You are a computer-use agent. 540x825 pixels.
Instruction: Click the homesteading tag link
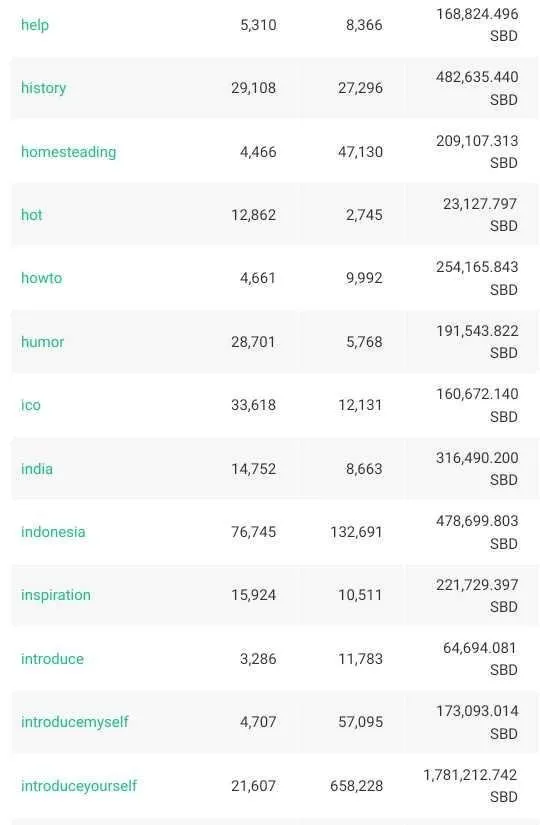(68, 152)
